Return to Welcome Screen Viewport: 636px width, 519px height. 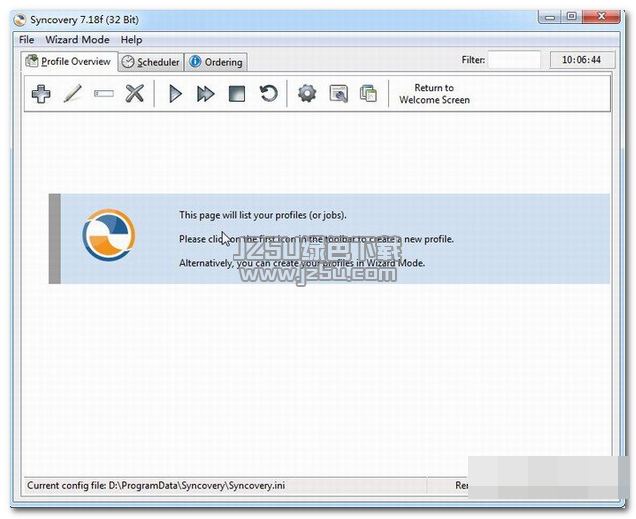coord(434,94)
